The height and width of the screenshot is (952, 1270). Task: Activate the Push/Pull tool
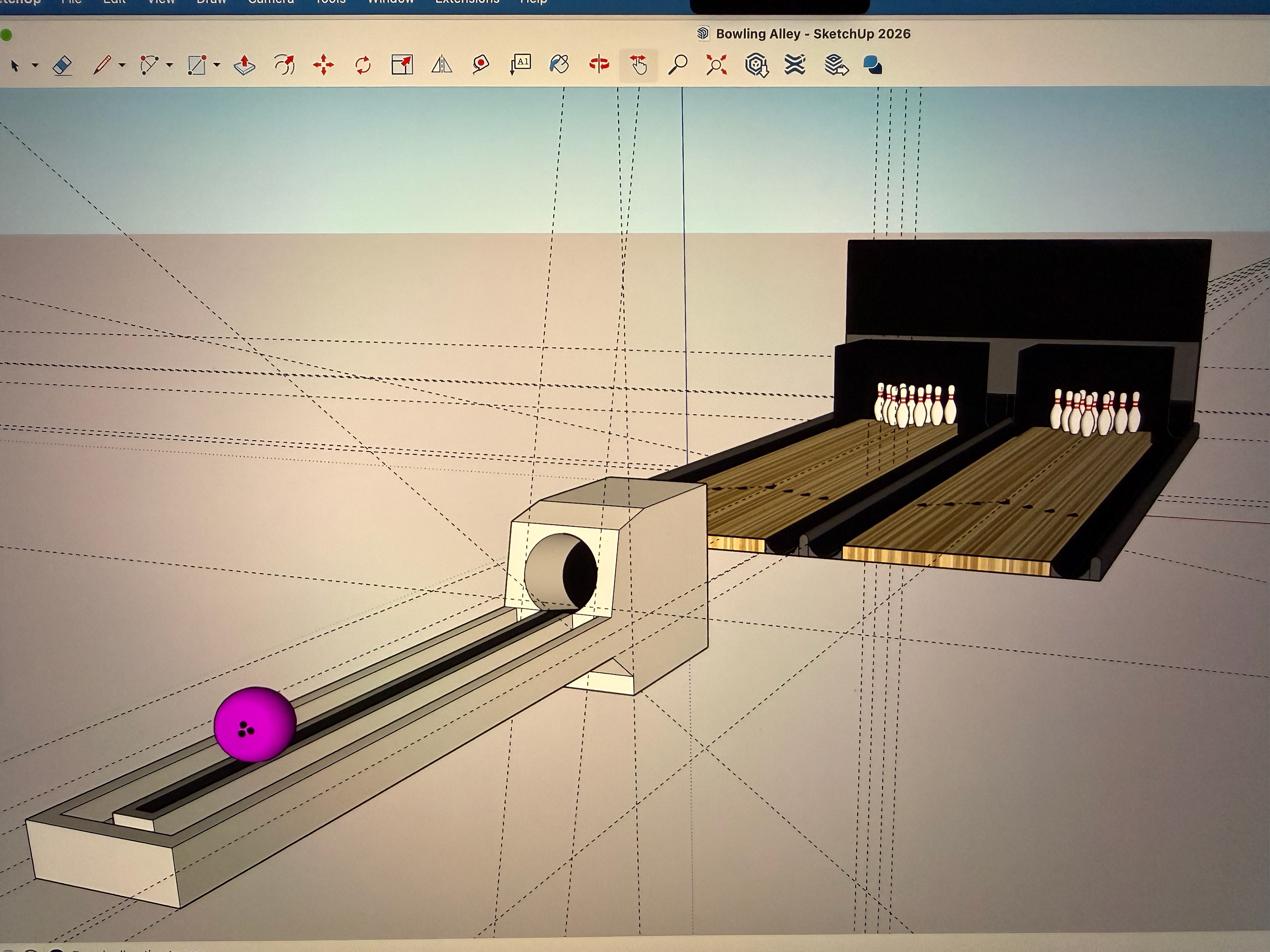point(245,65)
